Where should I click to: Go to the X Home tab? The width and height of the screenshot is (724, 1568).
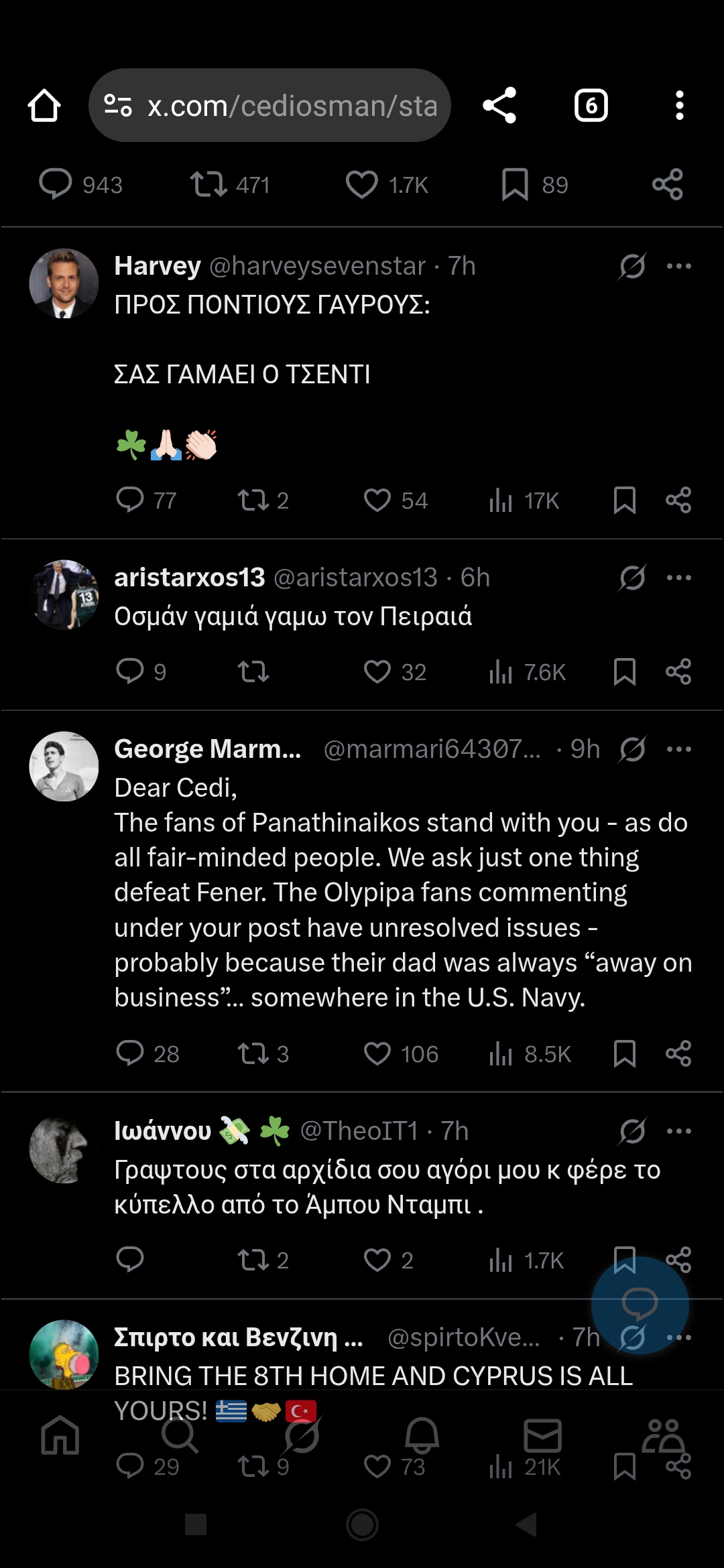(x=60, y=1435)
